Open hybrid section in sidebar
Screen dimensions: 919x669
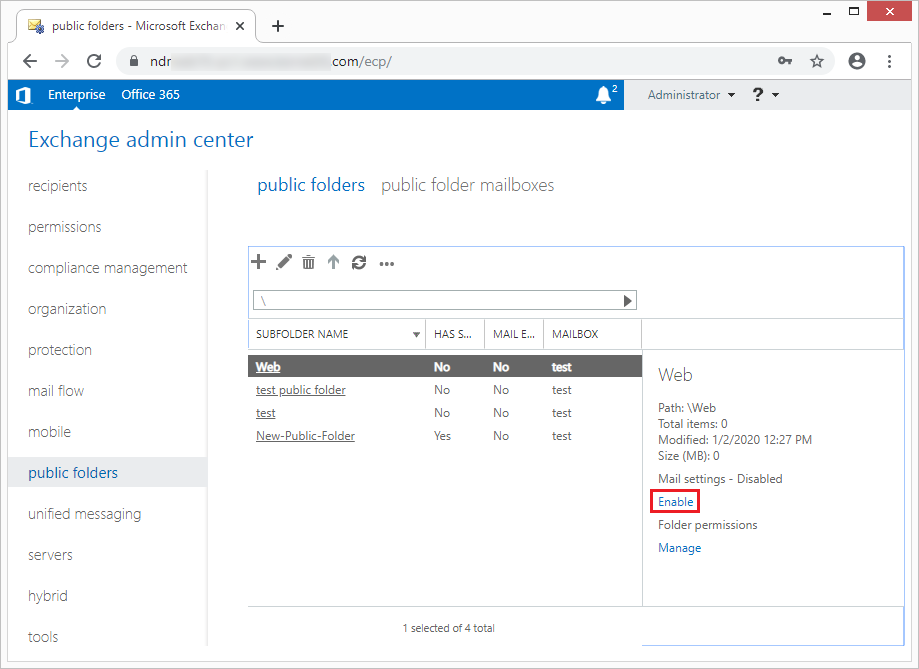pyautogui.click(x=48, y=596)
